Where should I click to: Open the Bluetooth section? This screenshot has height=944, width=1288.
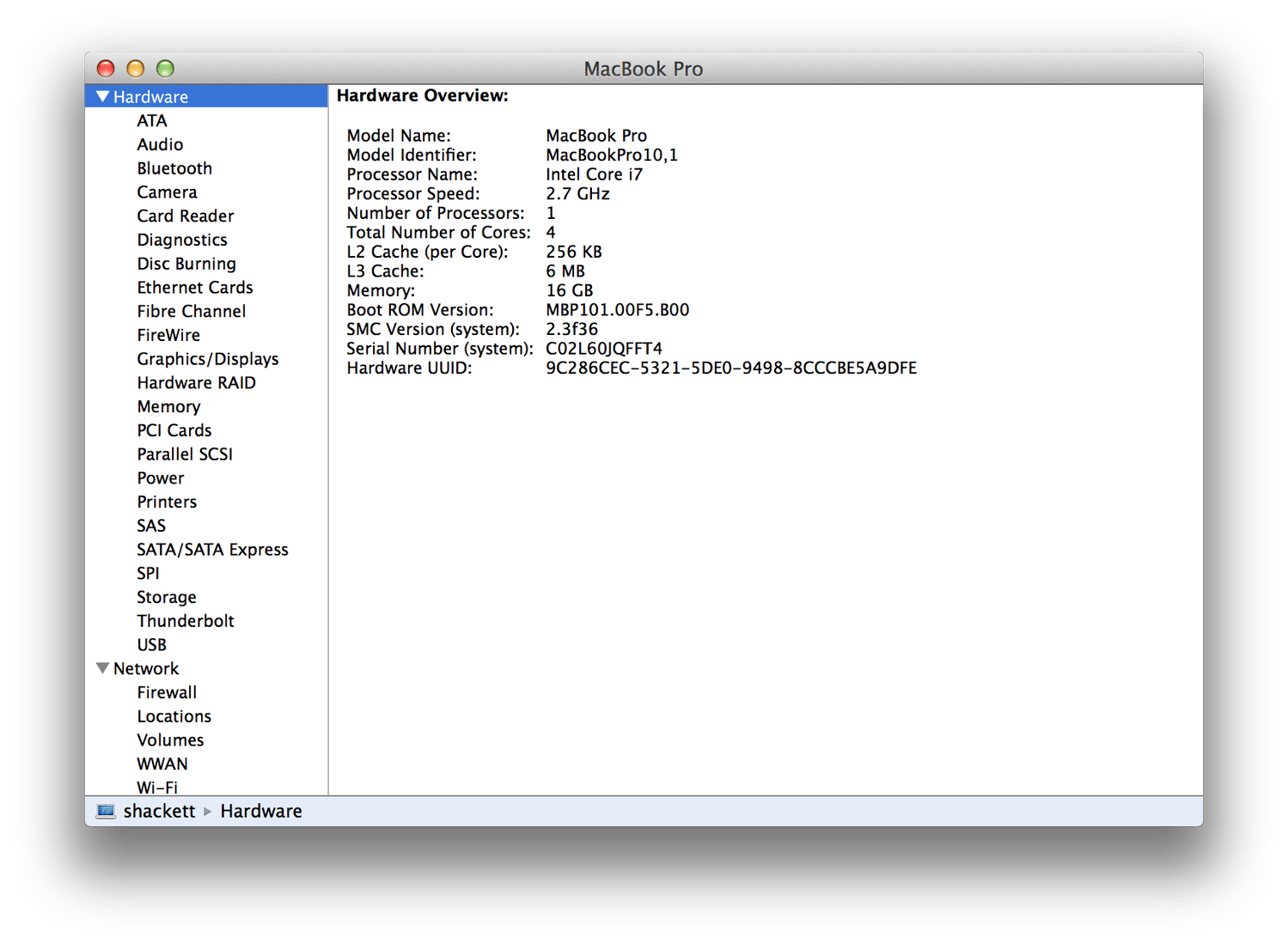(174, 168)
